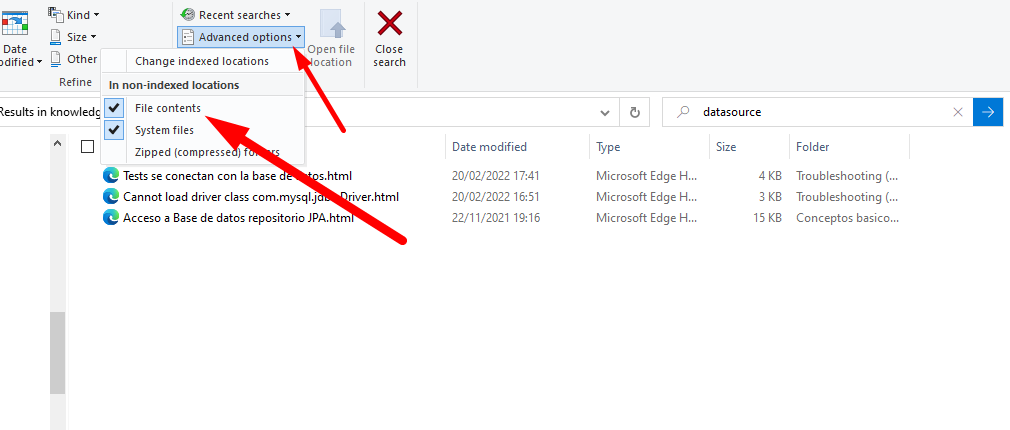Viewport: 1010px width, 430px height.
Task: Sort by the Size column header
Action: pos(726,147)
